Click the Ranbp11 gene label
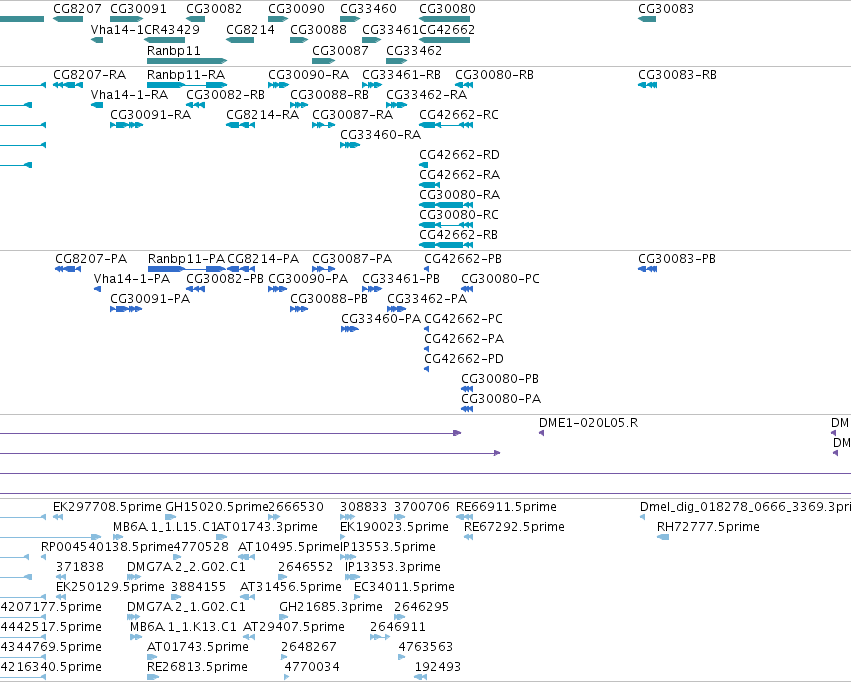This screenshot has width=851, height=682. (x=174, y=51)
